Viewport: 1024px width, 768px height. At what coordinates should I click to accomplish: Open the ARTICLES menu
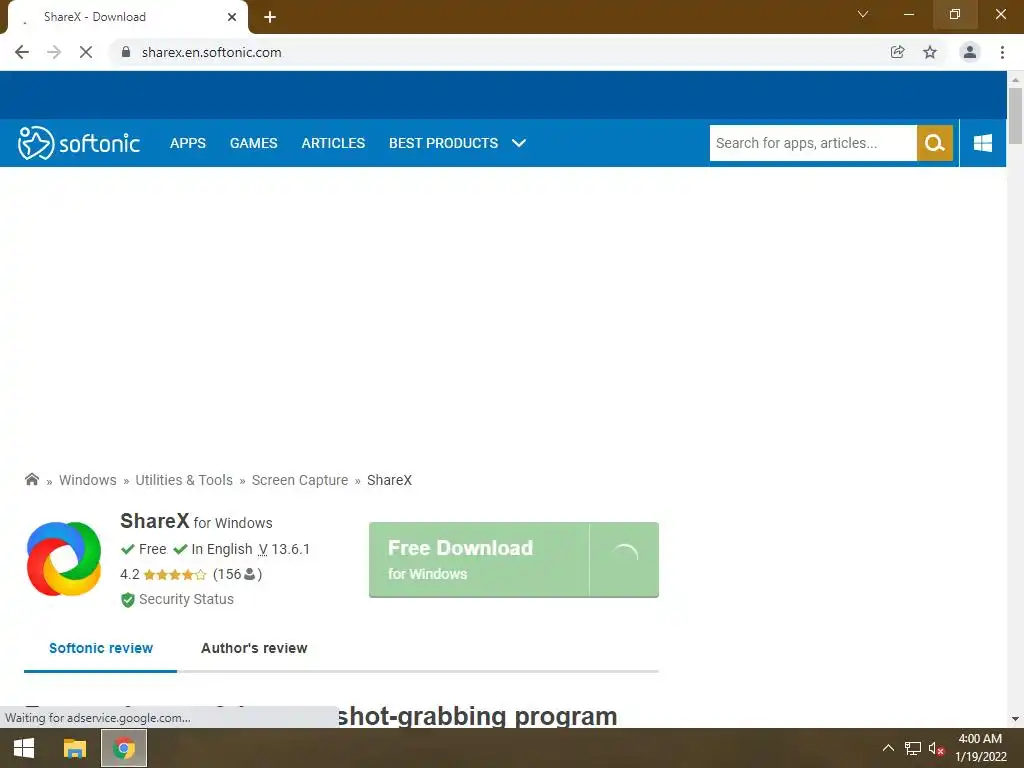333,143
